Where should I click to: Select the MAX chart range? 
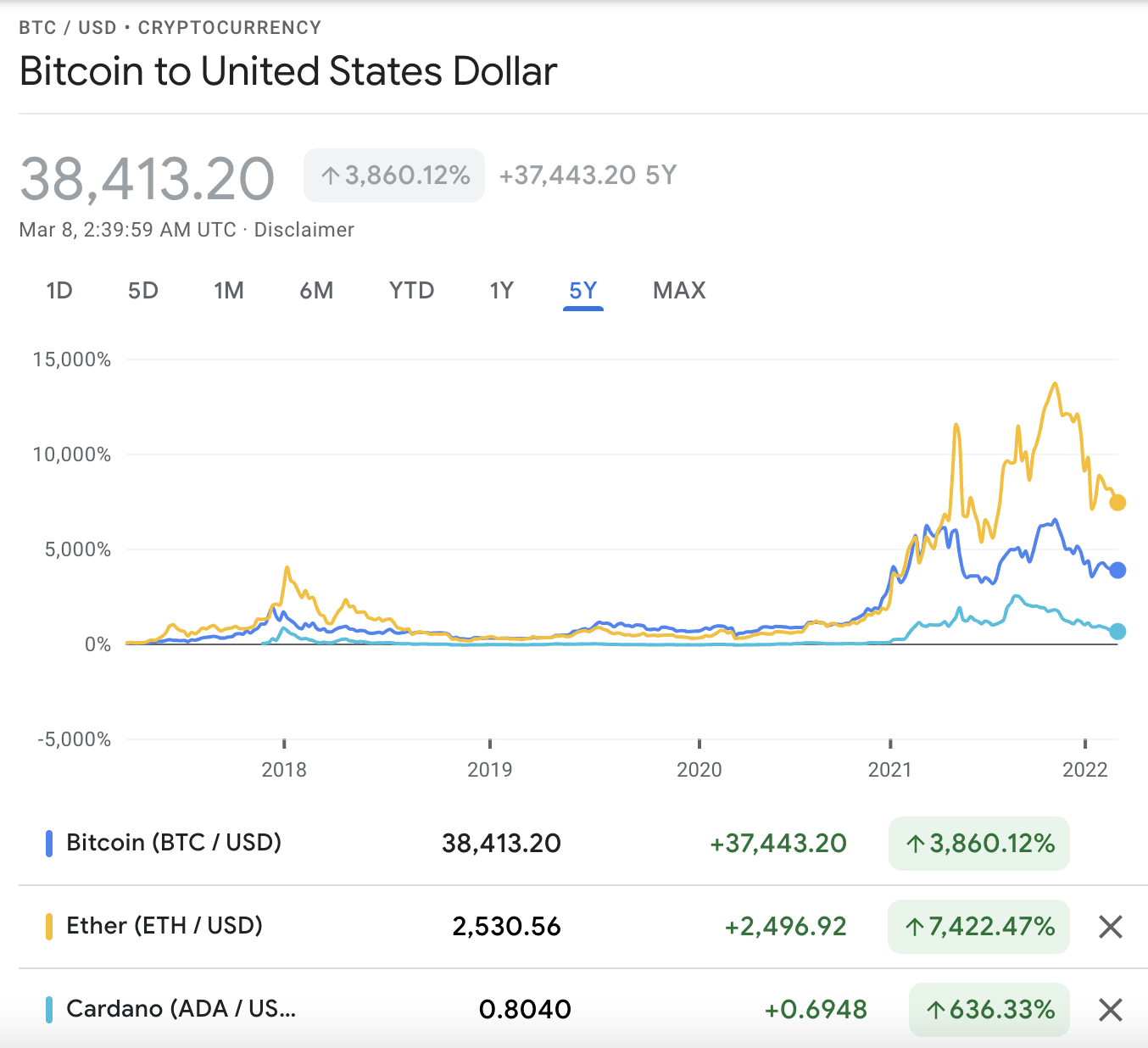(x=677, y=290)
